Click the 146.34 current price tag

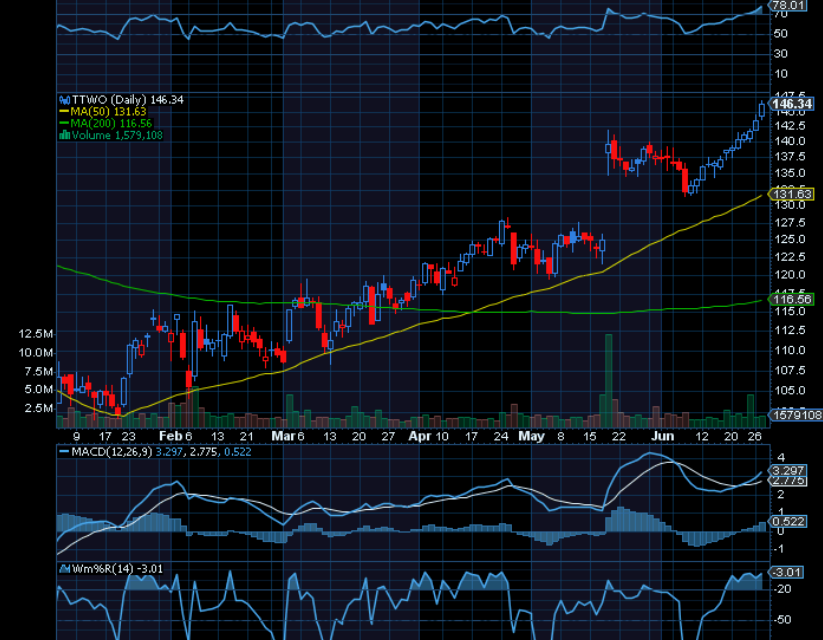[792, 104]
